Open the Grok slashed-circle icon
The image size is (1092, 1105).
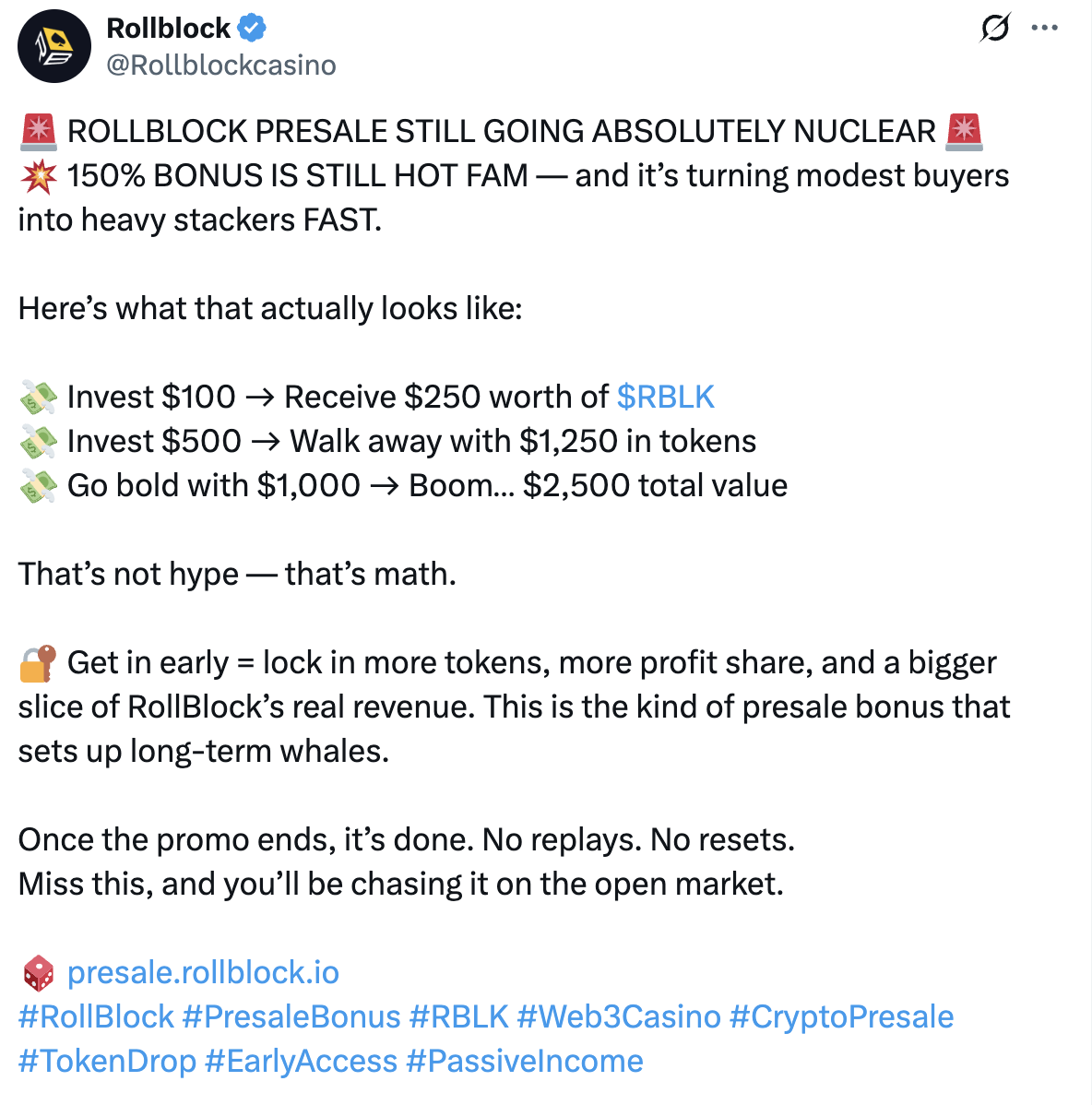coord(995,28)
